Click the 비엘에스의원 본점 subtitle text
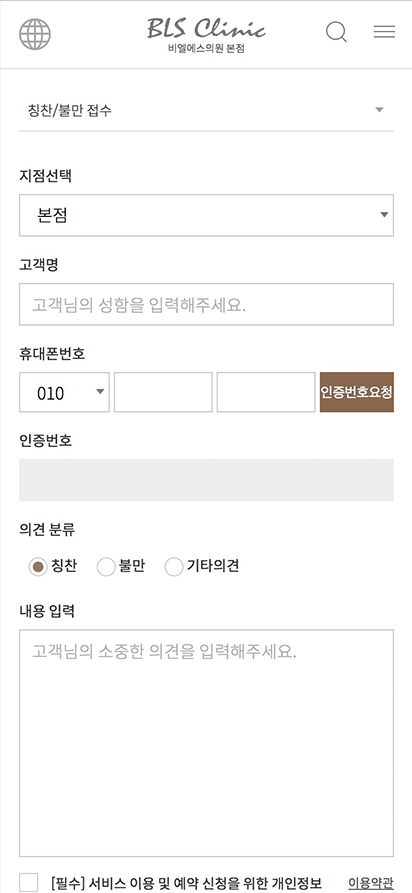 pos(206,50)
